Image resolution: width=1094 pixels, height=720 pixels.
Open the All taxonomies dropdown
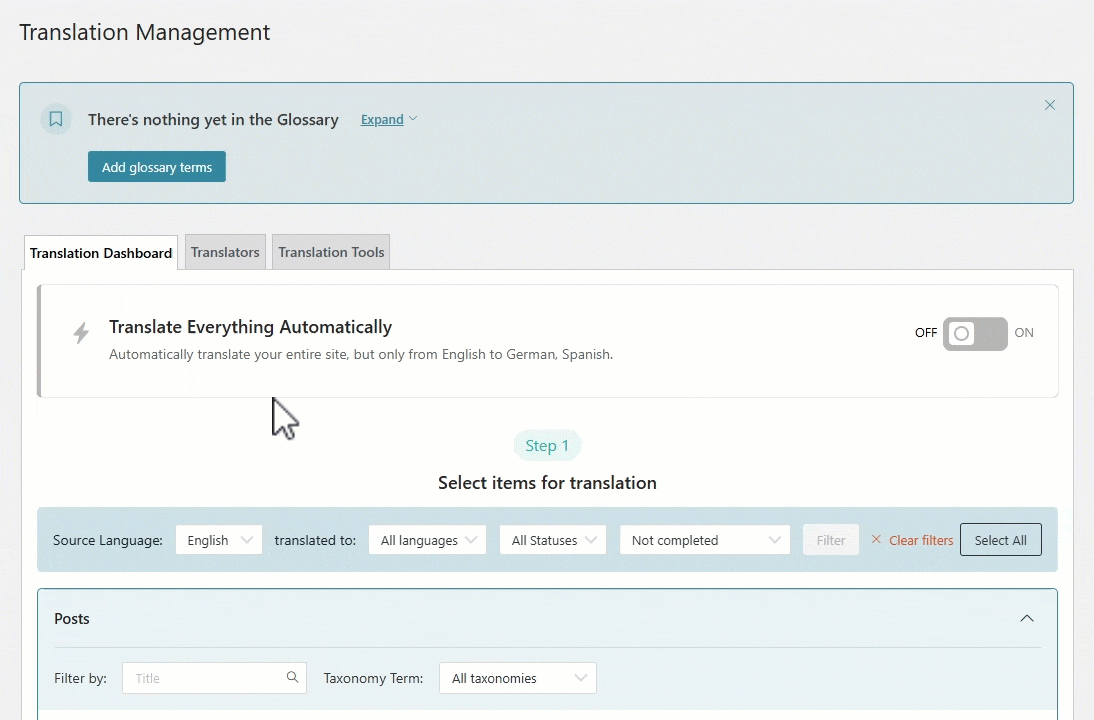pos(517,678)
